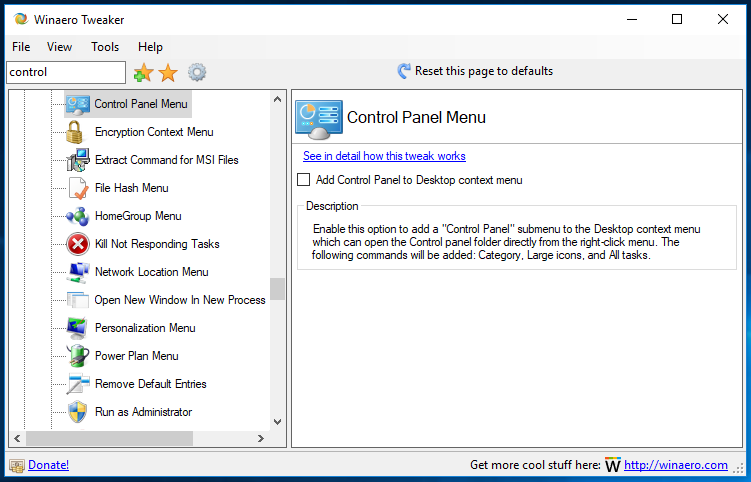Click the Kill Not Responding Tasks red icon
Screen dimensions: 751x482
(78, 244)
